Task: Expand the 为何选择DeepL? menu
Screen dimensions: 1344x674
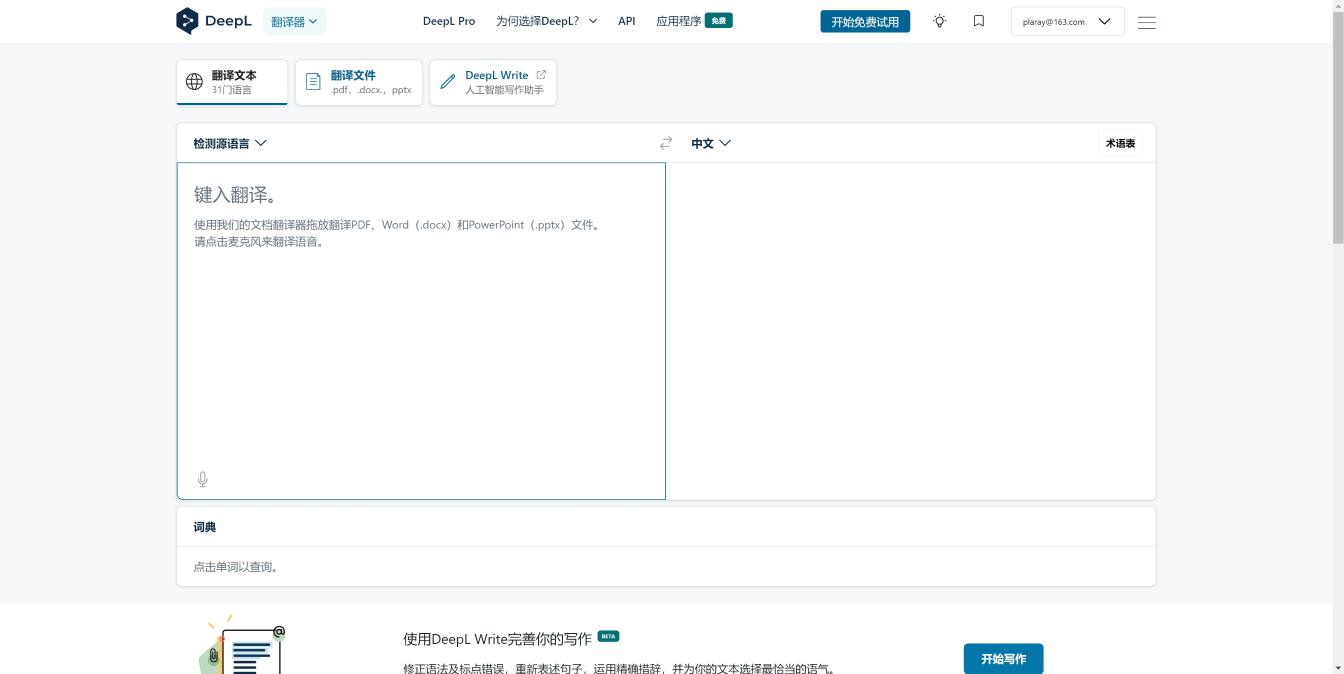Action: pos(546,21)
